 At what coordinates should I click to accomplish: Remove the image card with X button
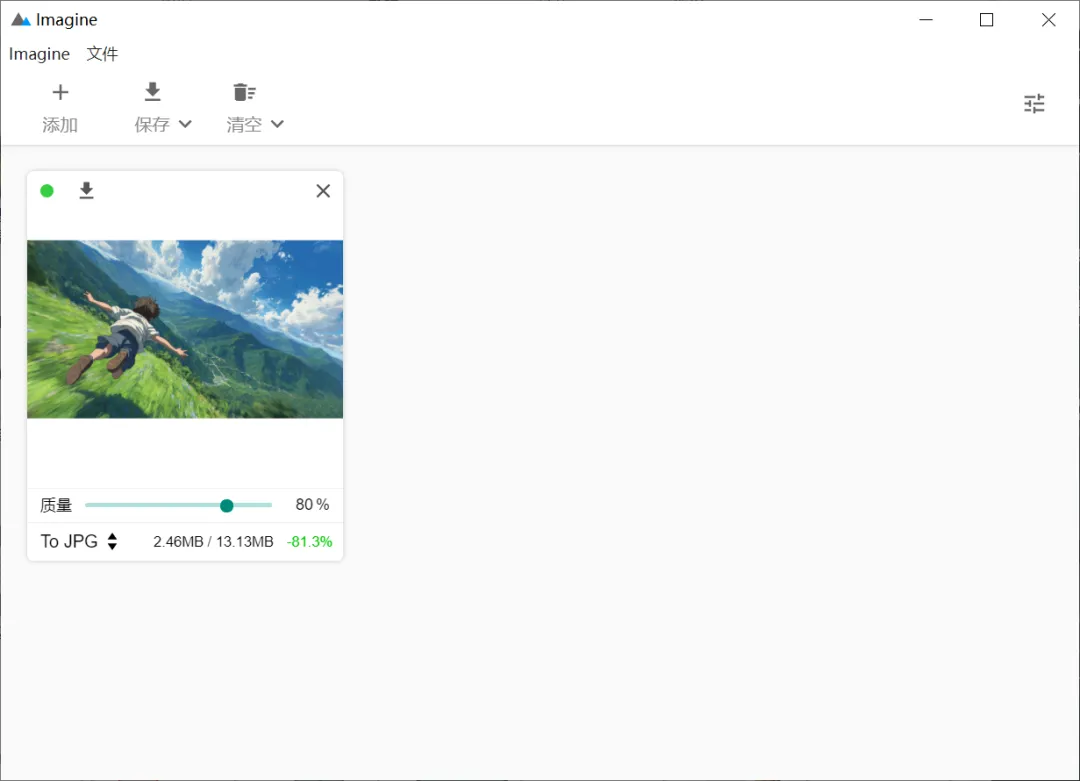323,191
